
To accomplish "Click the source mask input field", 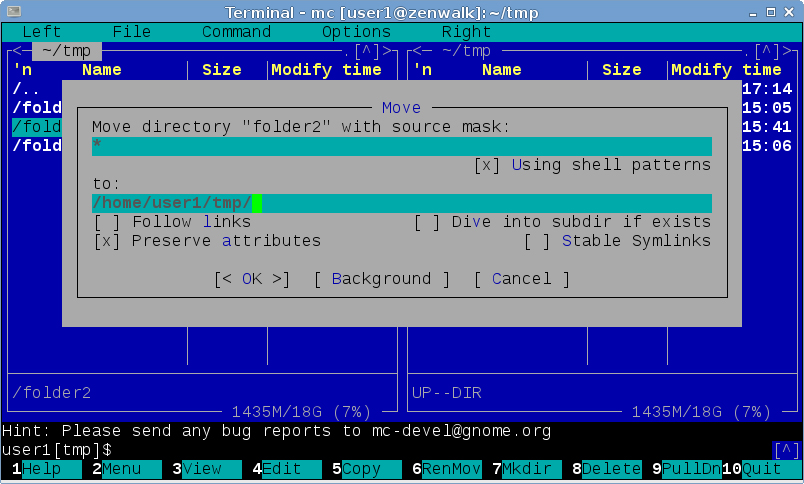I will (400, 147).
